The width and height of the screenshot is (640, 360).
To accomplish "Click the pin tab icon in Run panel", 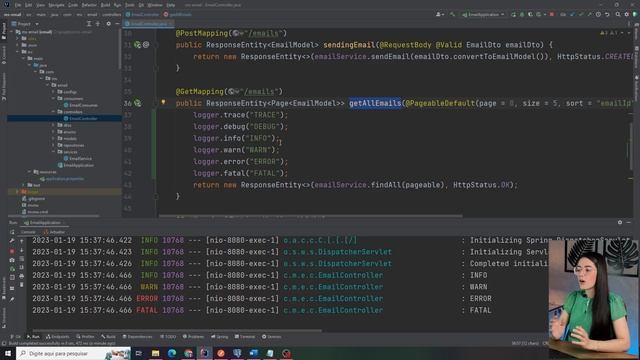I will pyautogui.click(x=12, y=299).
